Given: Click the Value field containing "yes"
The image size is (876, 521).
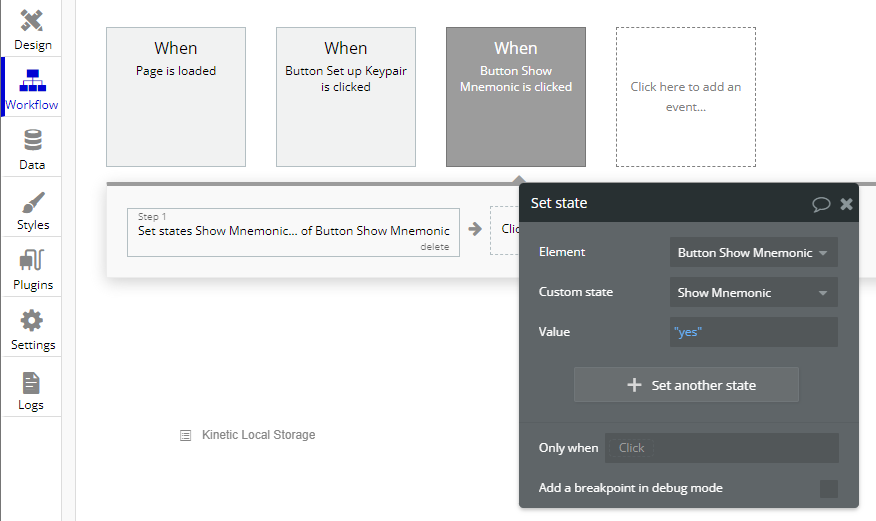Looking at the screenshot, I should tap(753, 332).
